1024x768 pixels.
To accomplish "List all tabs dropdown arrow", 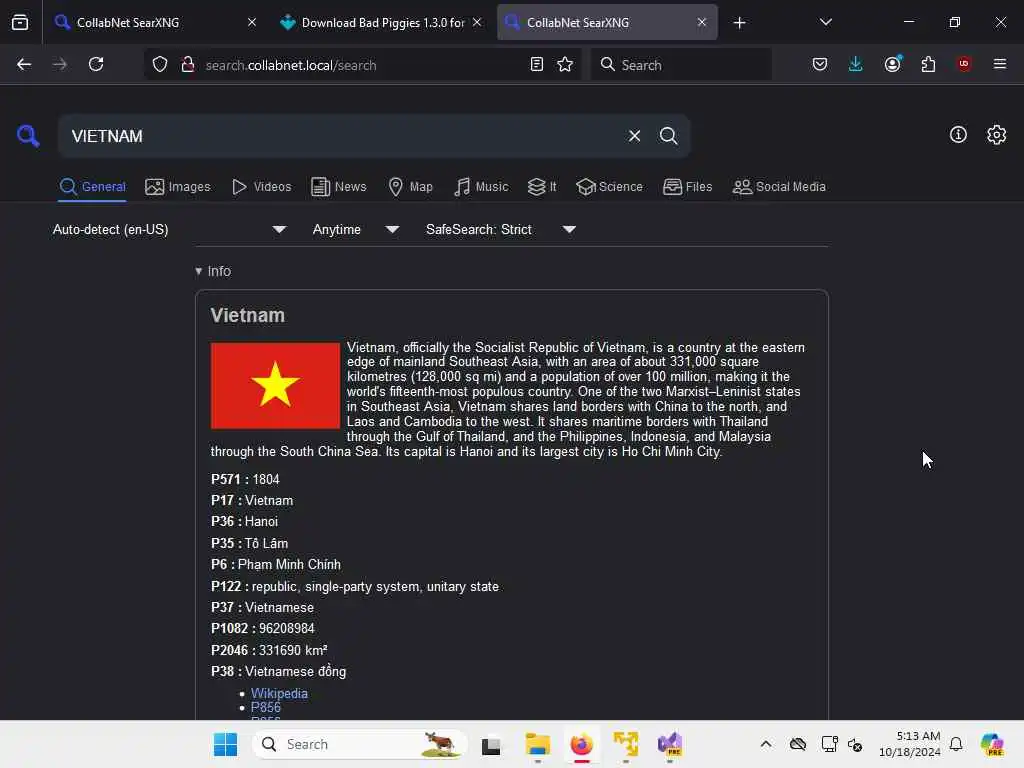I will click(825, 22).
